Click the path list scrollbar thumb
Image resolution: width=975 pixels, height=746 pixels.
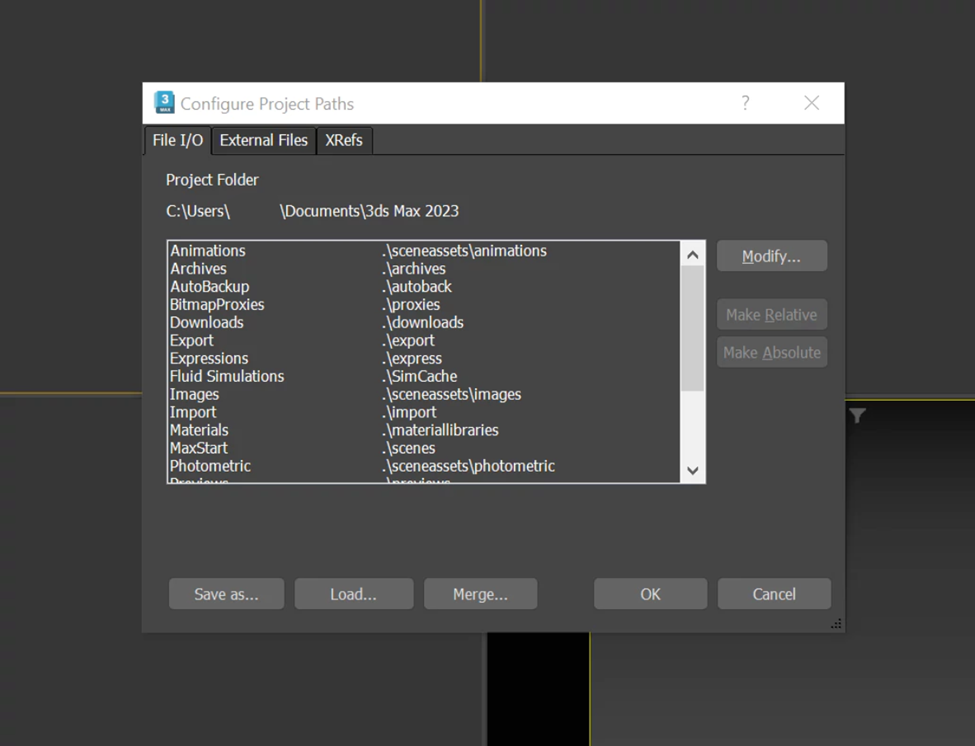coord(693,328)
